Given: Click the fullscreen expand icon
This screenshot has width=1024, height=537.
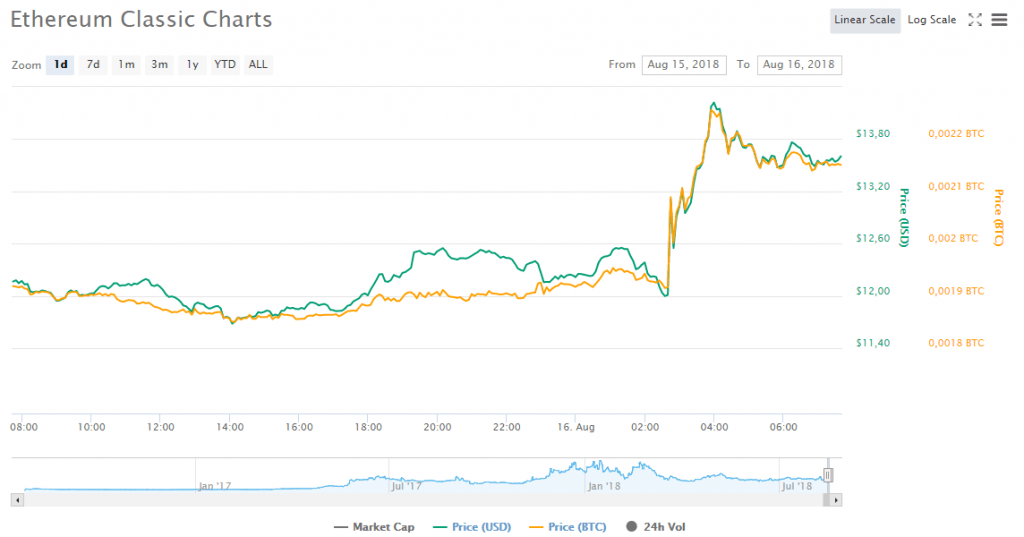Looking at the screenshot, I should click(976, 20).
